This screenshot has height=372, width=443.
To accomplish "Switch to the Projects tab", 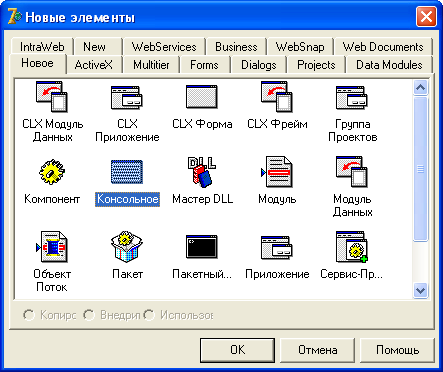I will pyautogui.click(x=316, y=65).
